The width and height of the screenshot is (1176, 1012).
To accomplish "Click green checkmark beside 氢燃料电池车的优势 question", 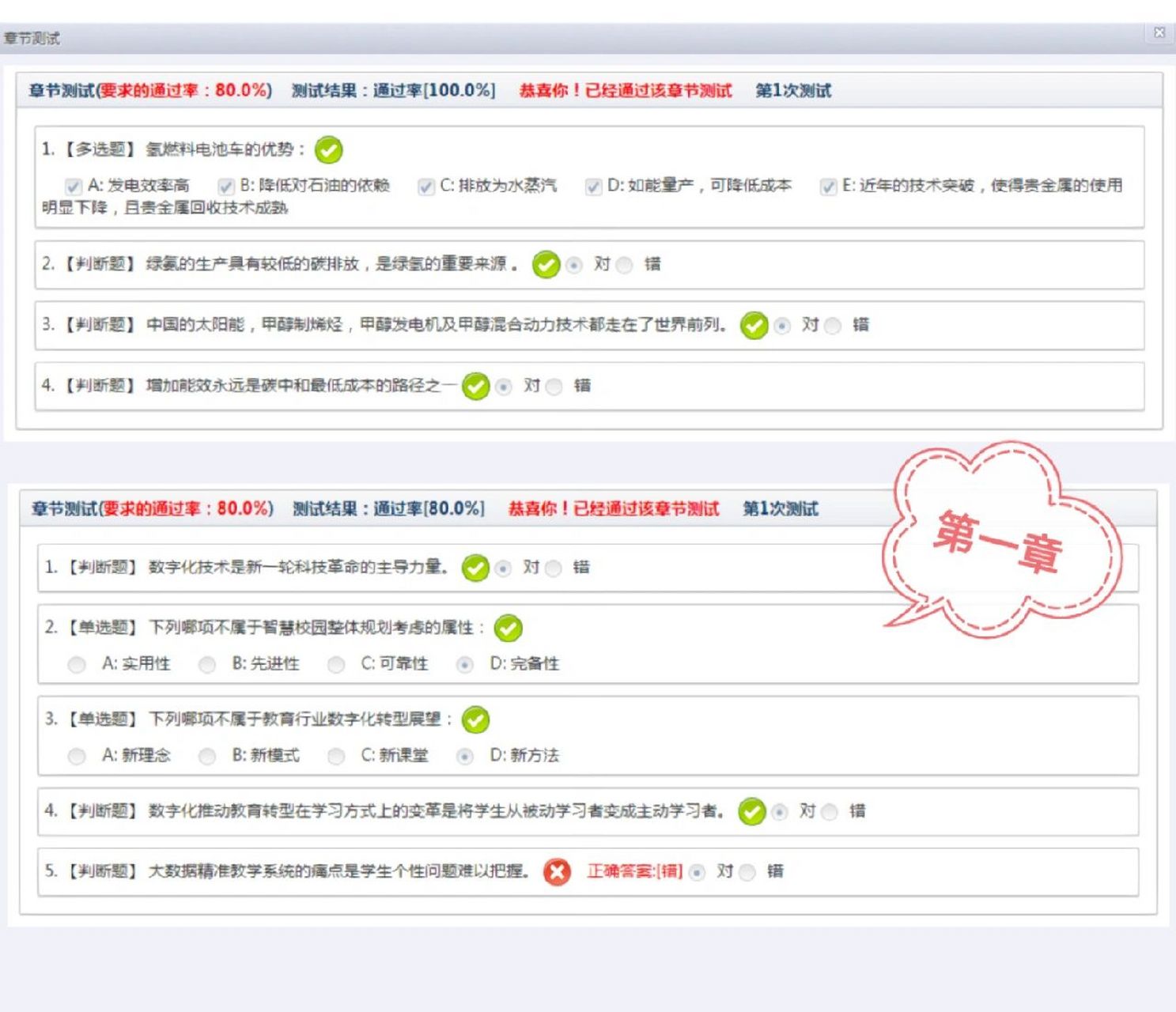I will pos(328,149).
